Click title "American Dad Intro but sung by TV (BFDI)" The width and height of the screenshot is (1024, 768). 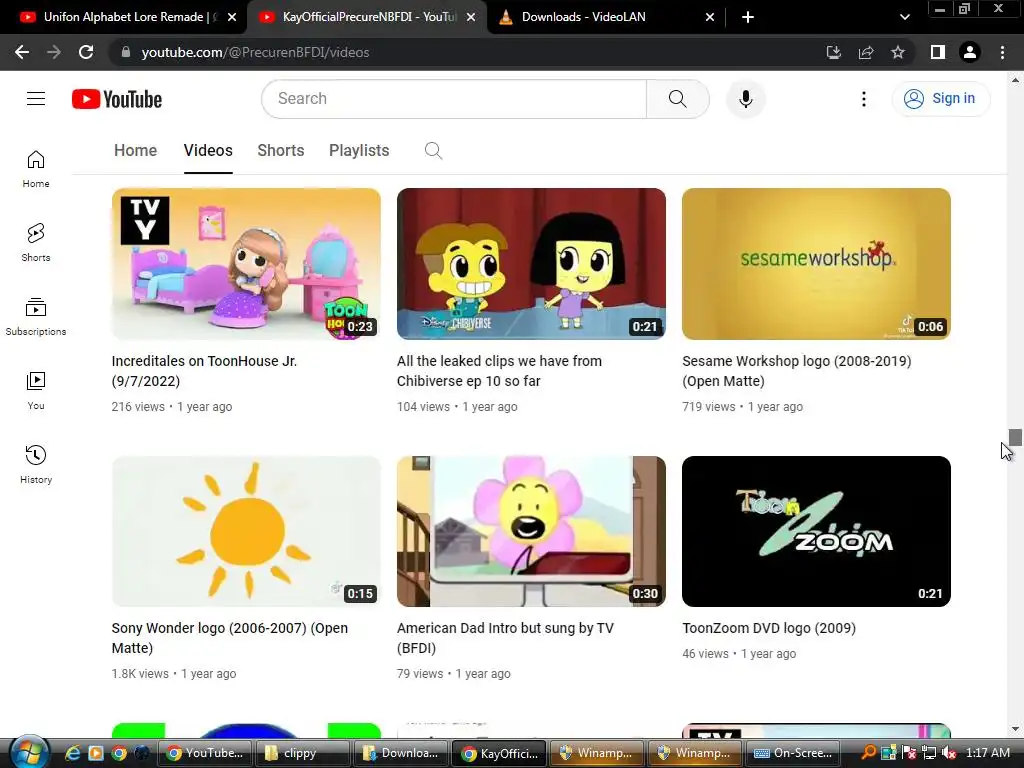pyautogui.click(x=505, y=638)
